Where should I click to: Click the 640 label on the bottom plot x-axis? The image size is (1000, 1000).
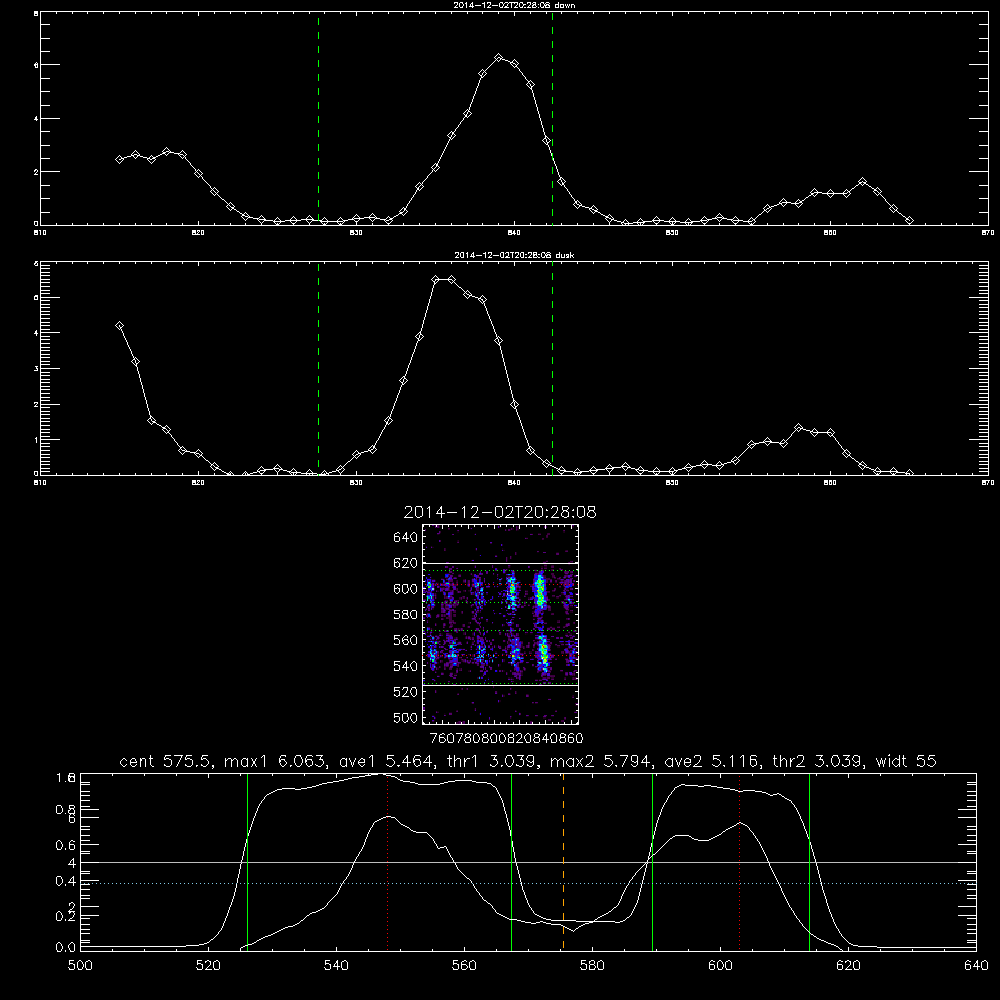(x=976, y=966)
